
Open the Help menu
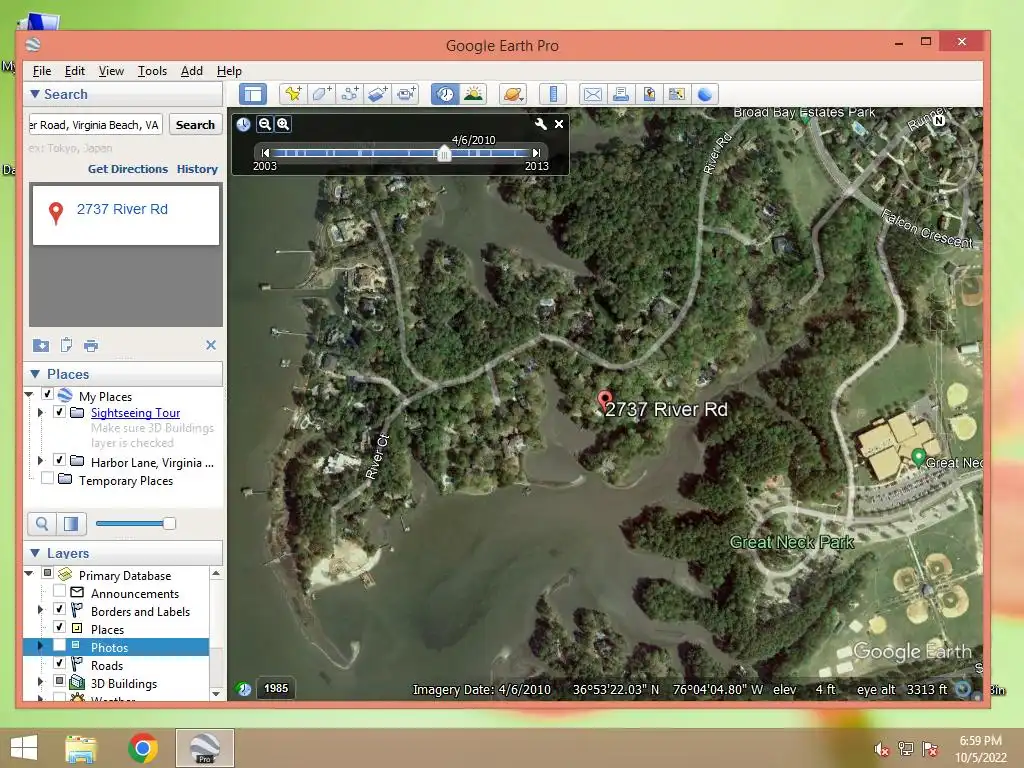click(229, 71)
